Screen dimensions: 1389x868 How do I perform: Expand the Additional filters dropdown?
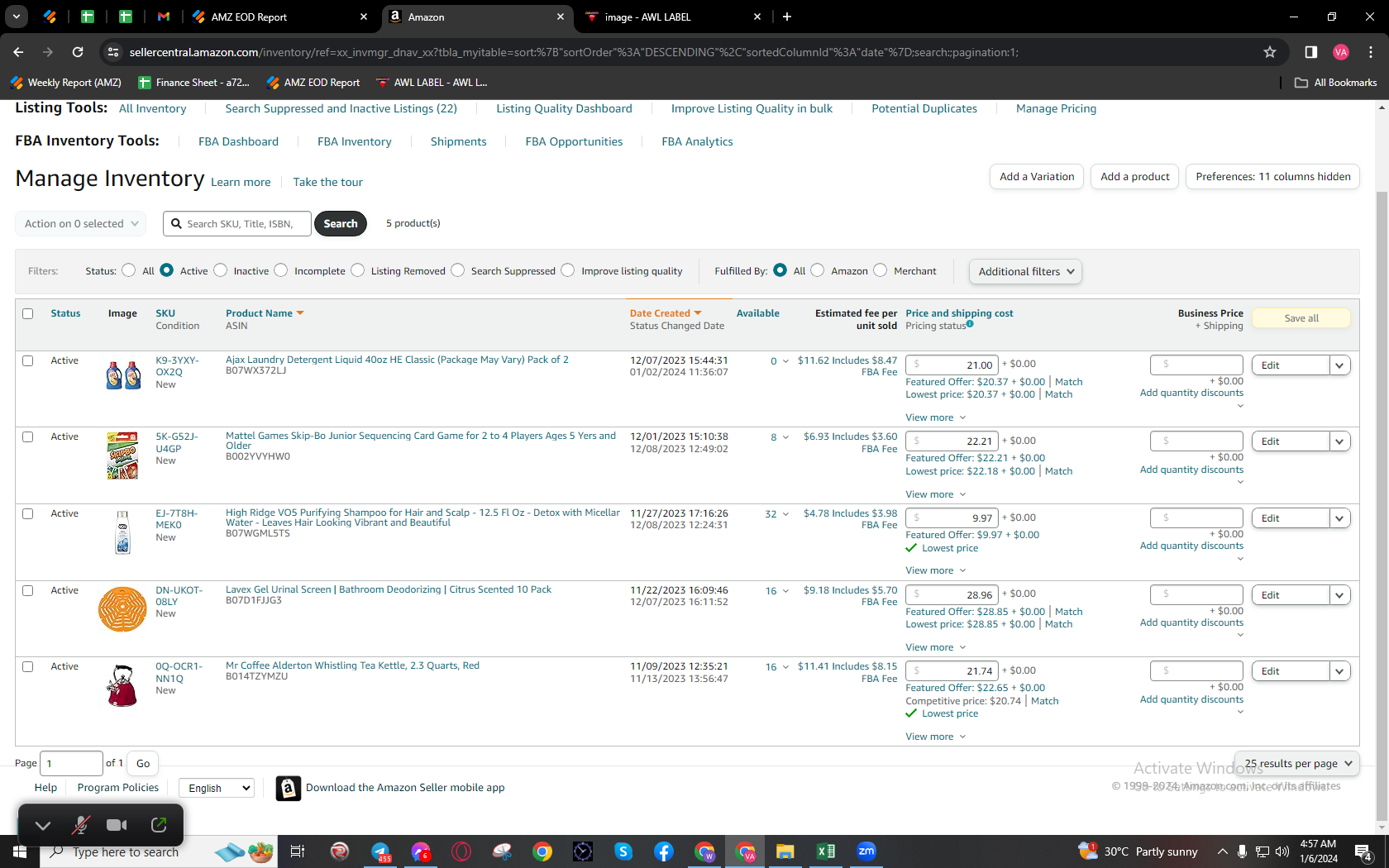[x=1025, y=272]
